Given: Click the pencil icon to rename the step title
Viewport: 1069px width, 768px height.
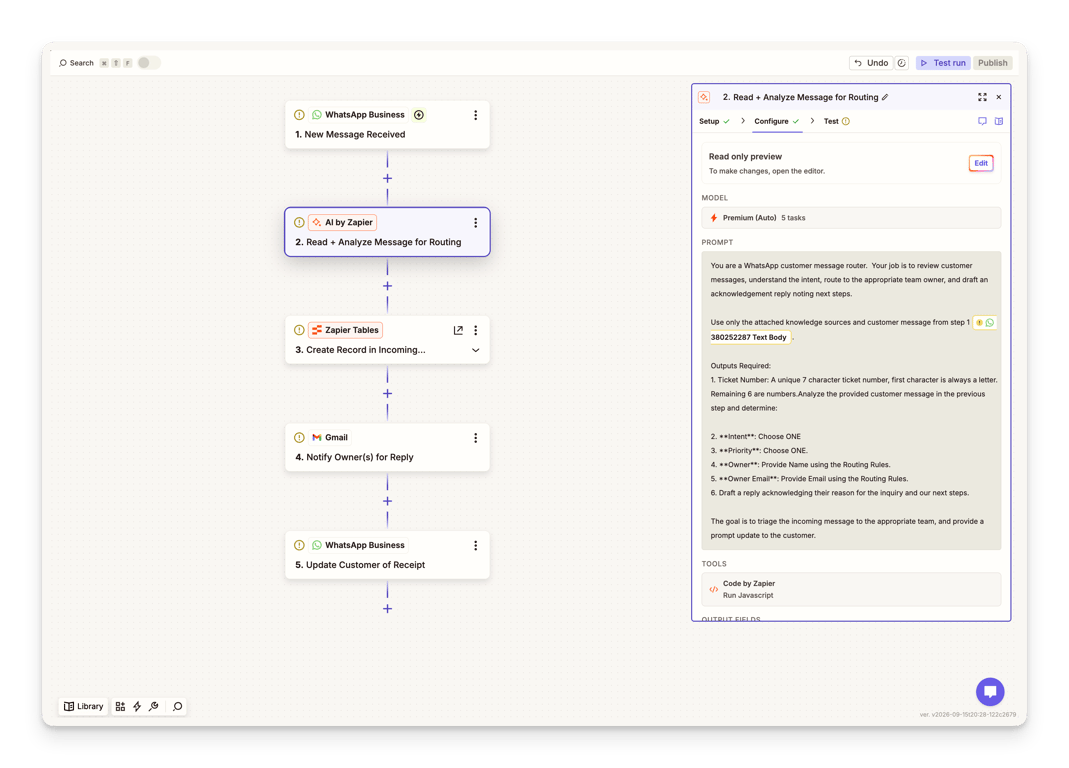Looking at the screenshot, I should pyautogui.click(x=885, y=98).
